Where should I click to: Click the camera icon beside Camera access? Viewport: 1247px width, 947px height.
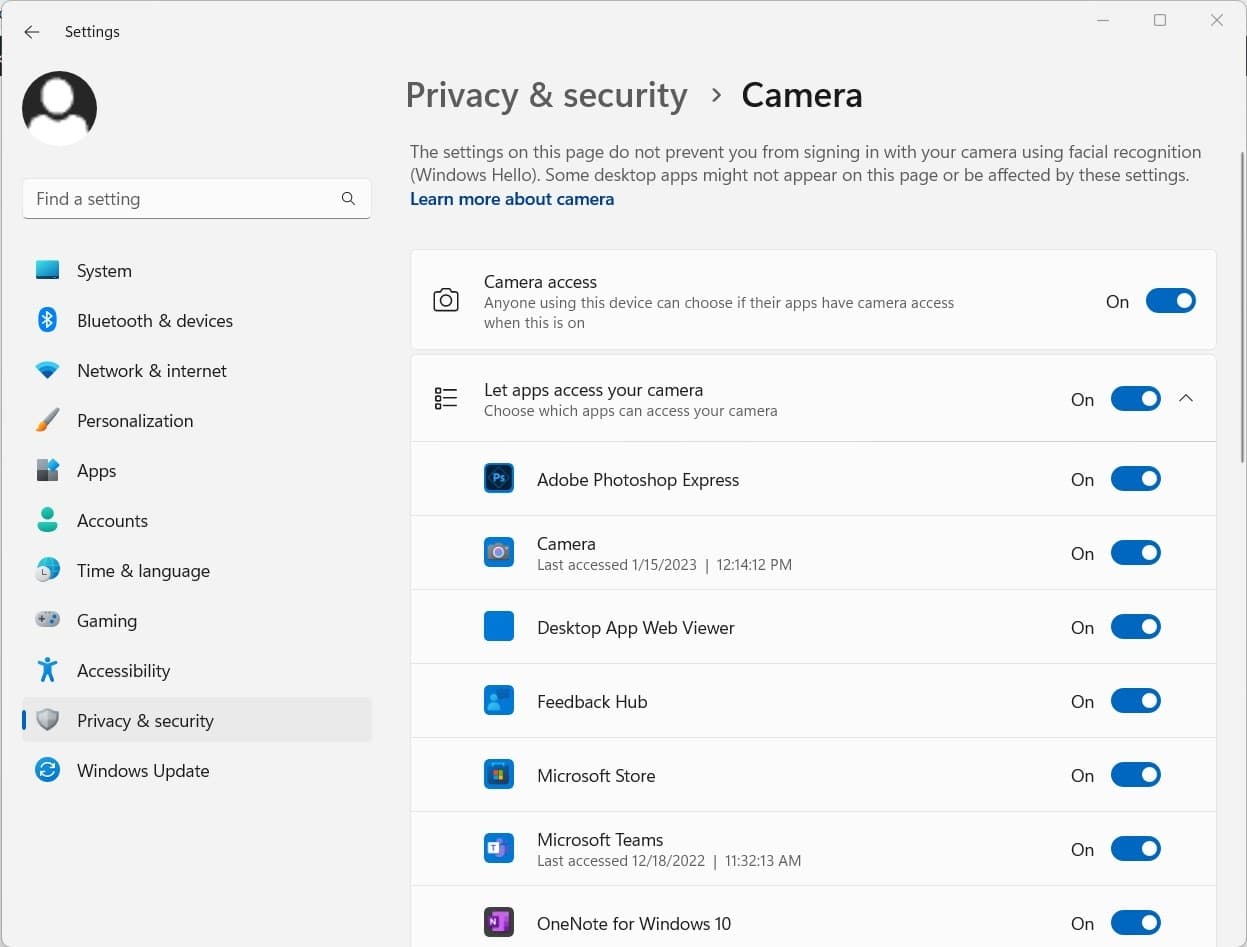click(x=446, y=300)
